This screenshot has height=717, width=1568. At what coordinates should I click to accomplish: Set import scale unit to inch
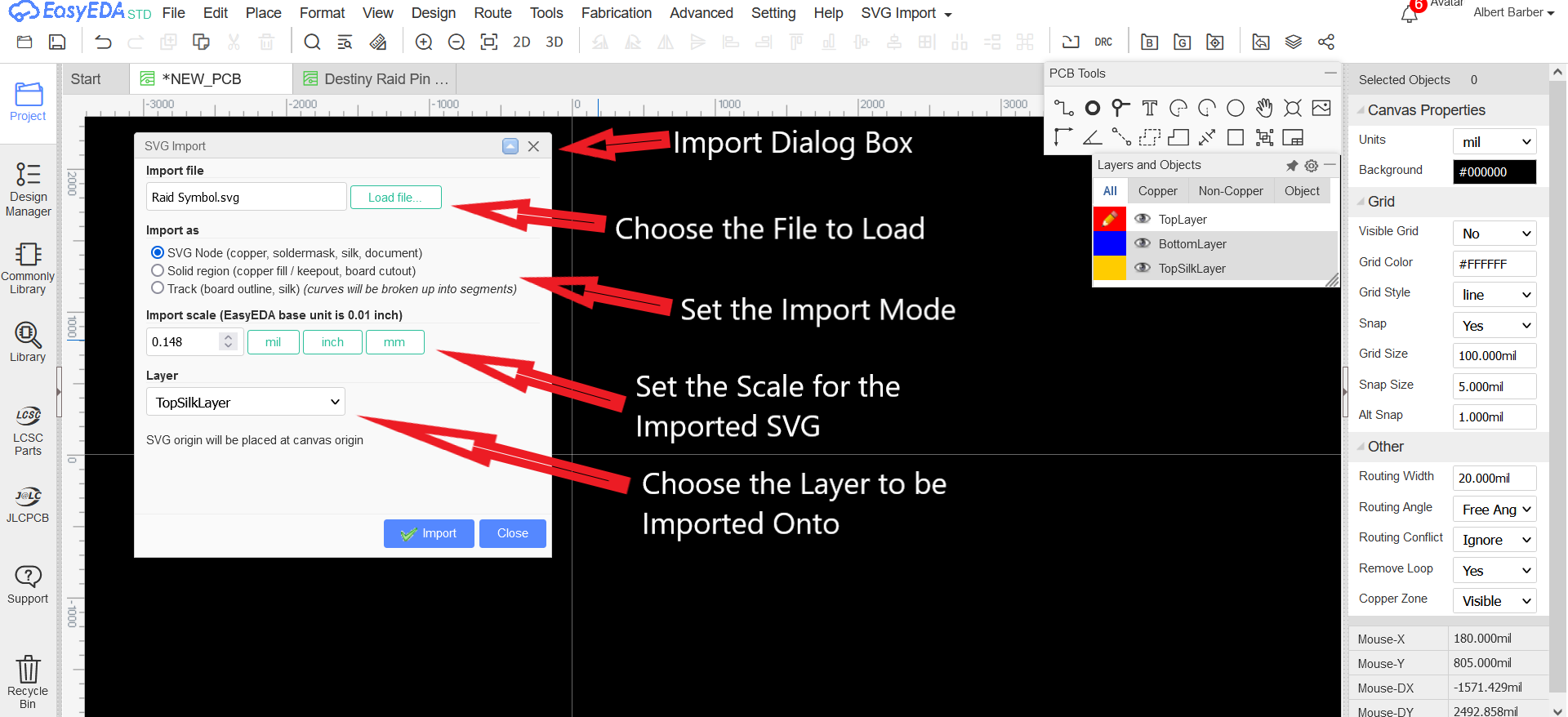332,342
